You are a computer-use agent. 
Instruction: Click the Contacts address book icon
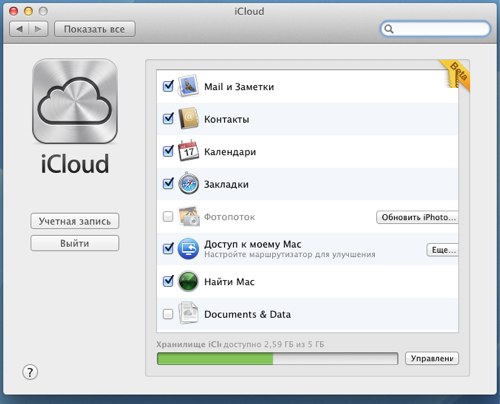click(x=188, y=119)
